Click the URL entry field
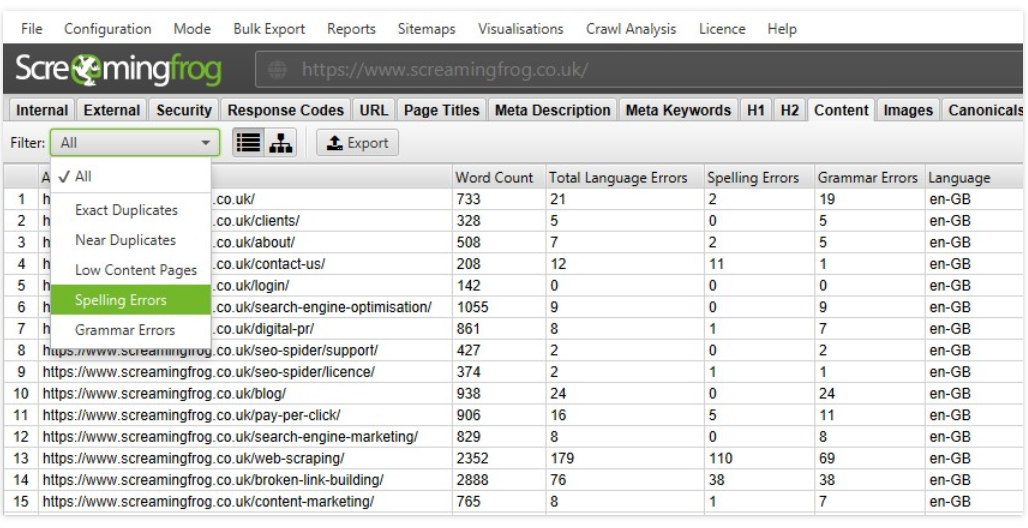 click(641, 70)
